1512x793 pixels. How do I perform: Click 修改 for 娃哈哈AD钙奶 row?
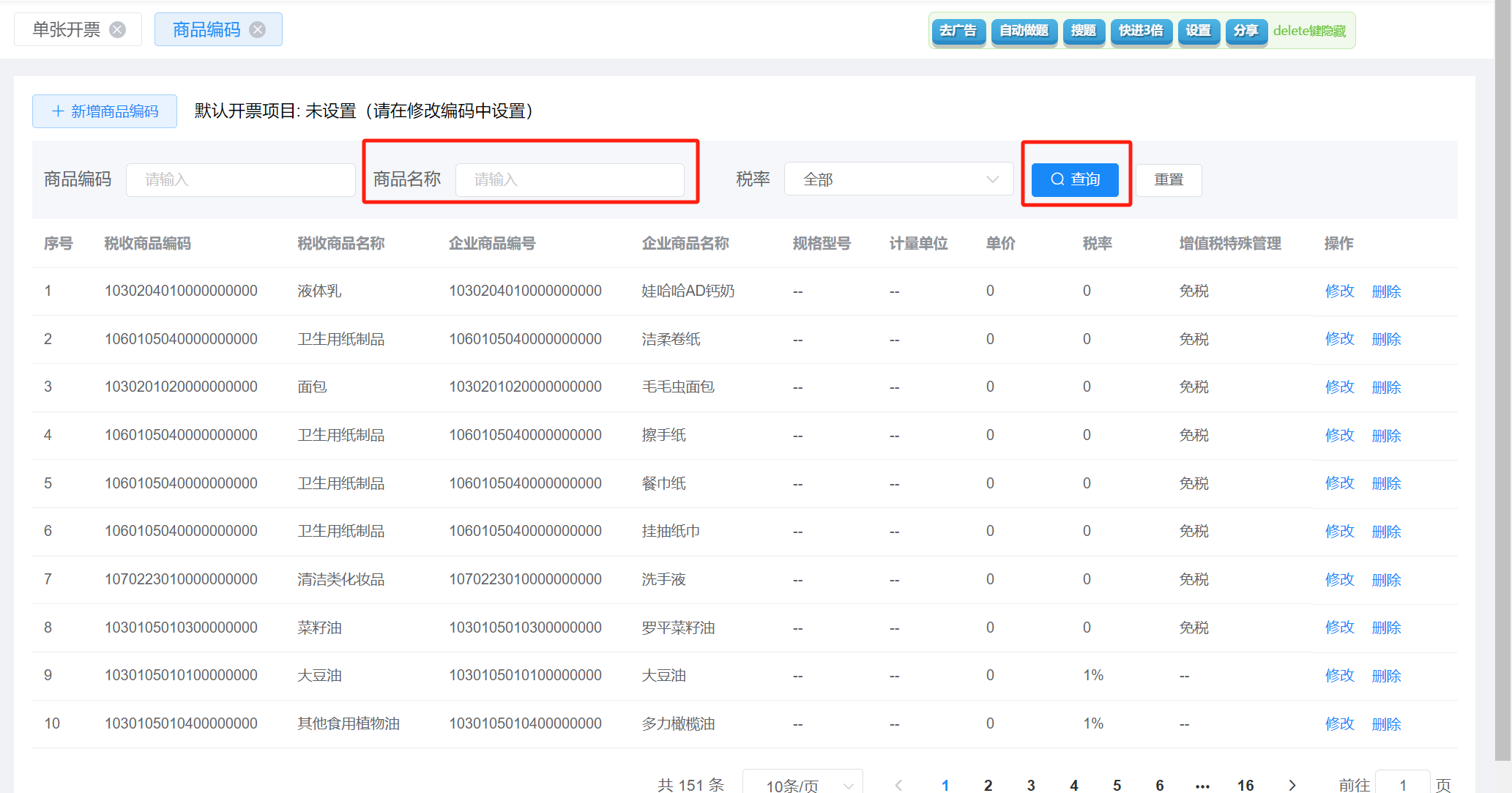tap(1339, 291)
